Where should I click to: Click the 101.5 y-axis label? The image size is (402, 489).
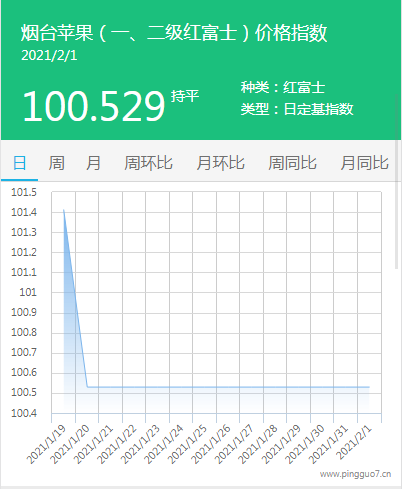(x=24, y=192)
